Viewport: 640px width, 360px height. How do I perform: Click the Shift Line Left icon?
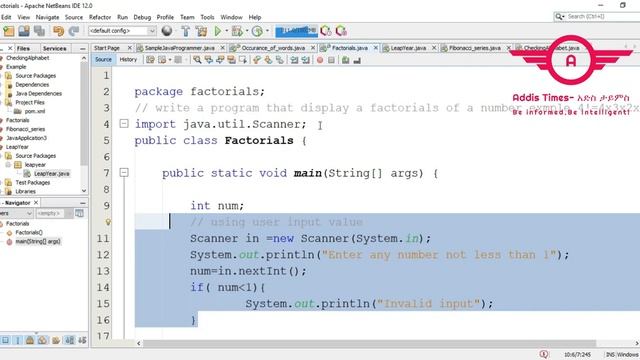coord(294,60)
